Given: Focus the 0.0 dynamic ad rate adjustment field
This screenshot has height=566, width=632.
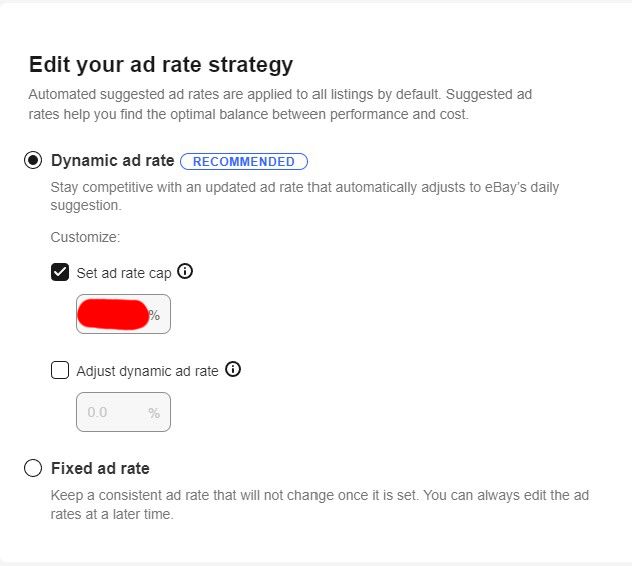Looking at the screenshot, I should tap(112, 412).
